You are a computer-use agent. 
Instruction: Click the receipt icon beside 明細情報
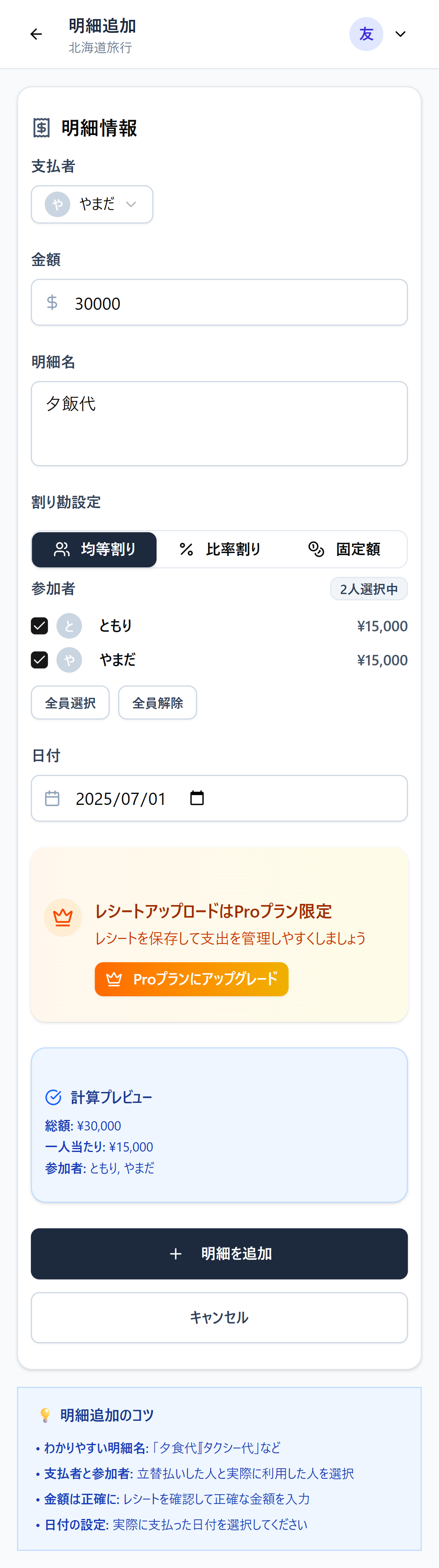(x=41, y=128)
